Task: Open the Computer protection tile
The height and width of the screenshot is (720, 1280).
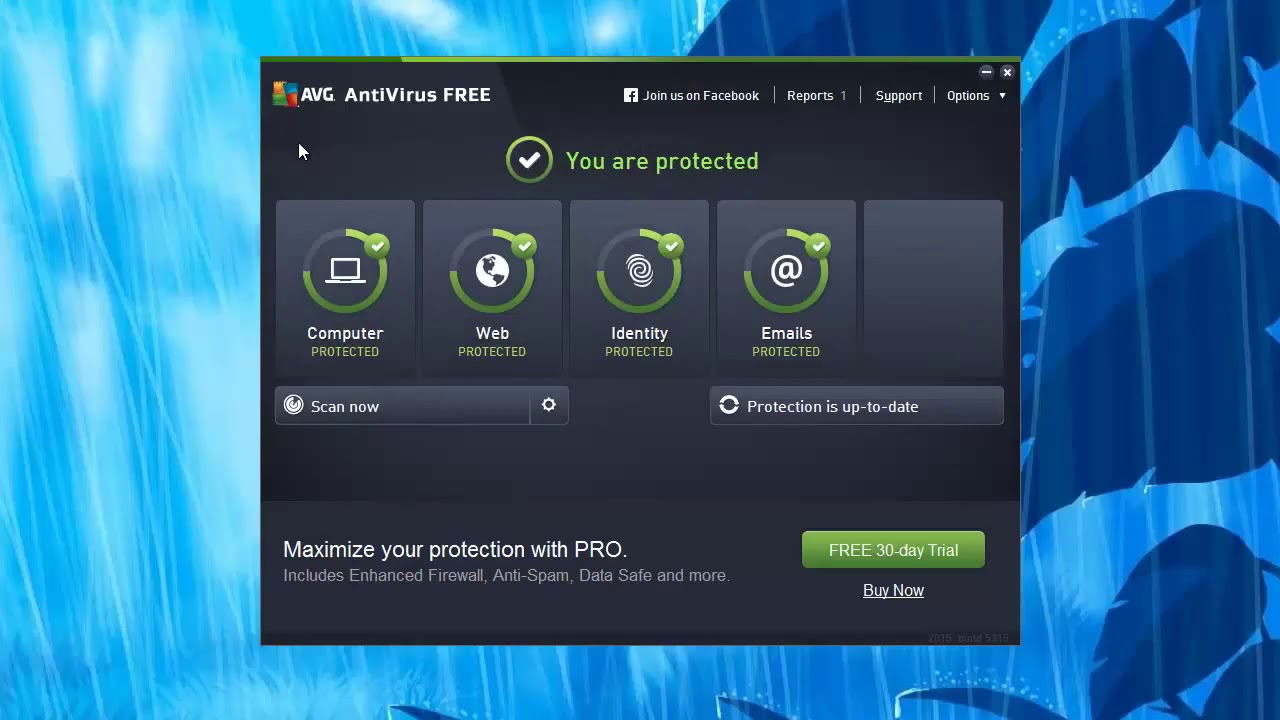Action: (x=345, y=287)
